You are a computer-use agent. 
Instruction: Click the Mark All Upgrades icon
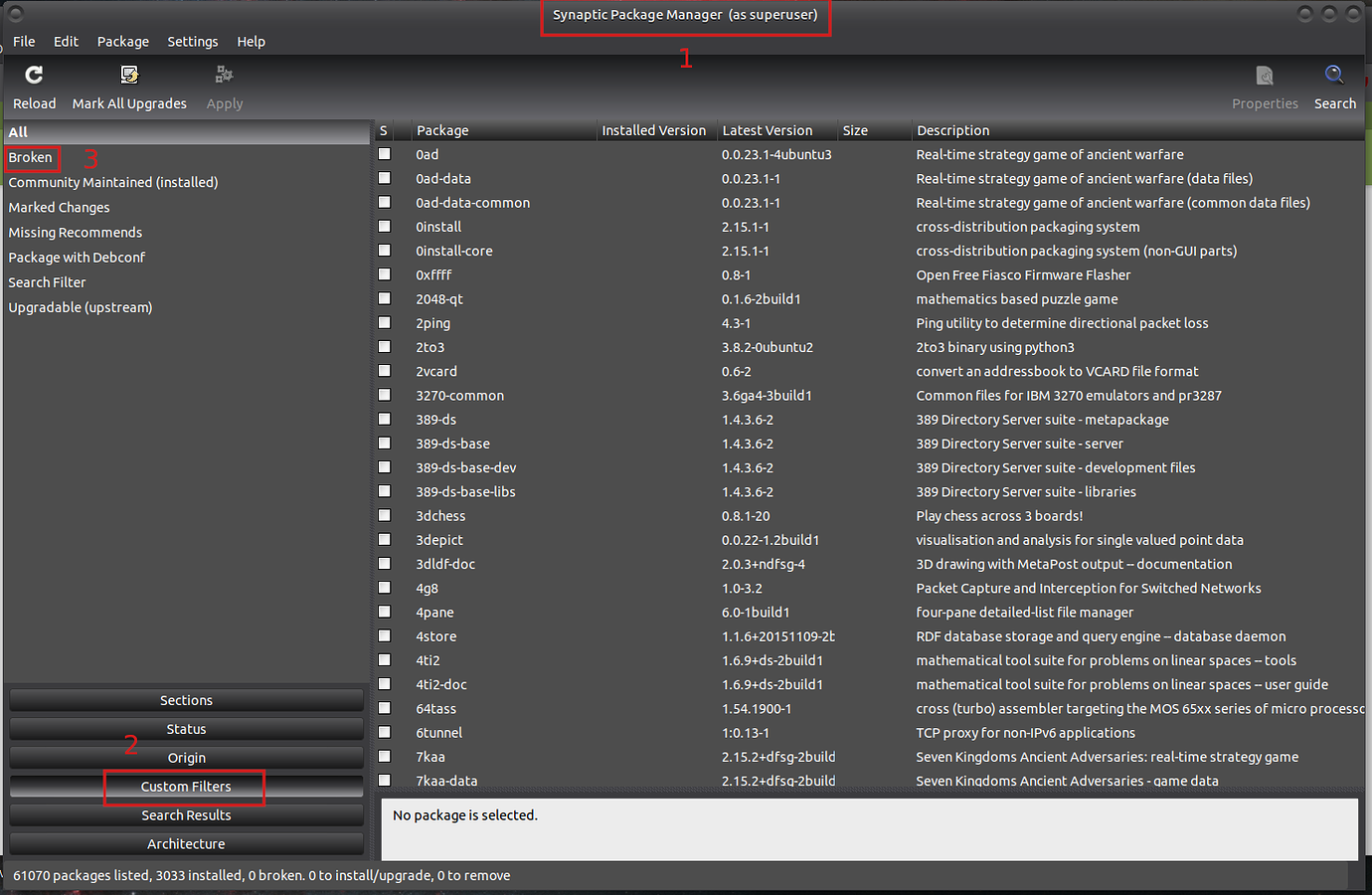[x=129, y=75]
